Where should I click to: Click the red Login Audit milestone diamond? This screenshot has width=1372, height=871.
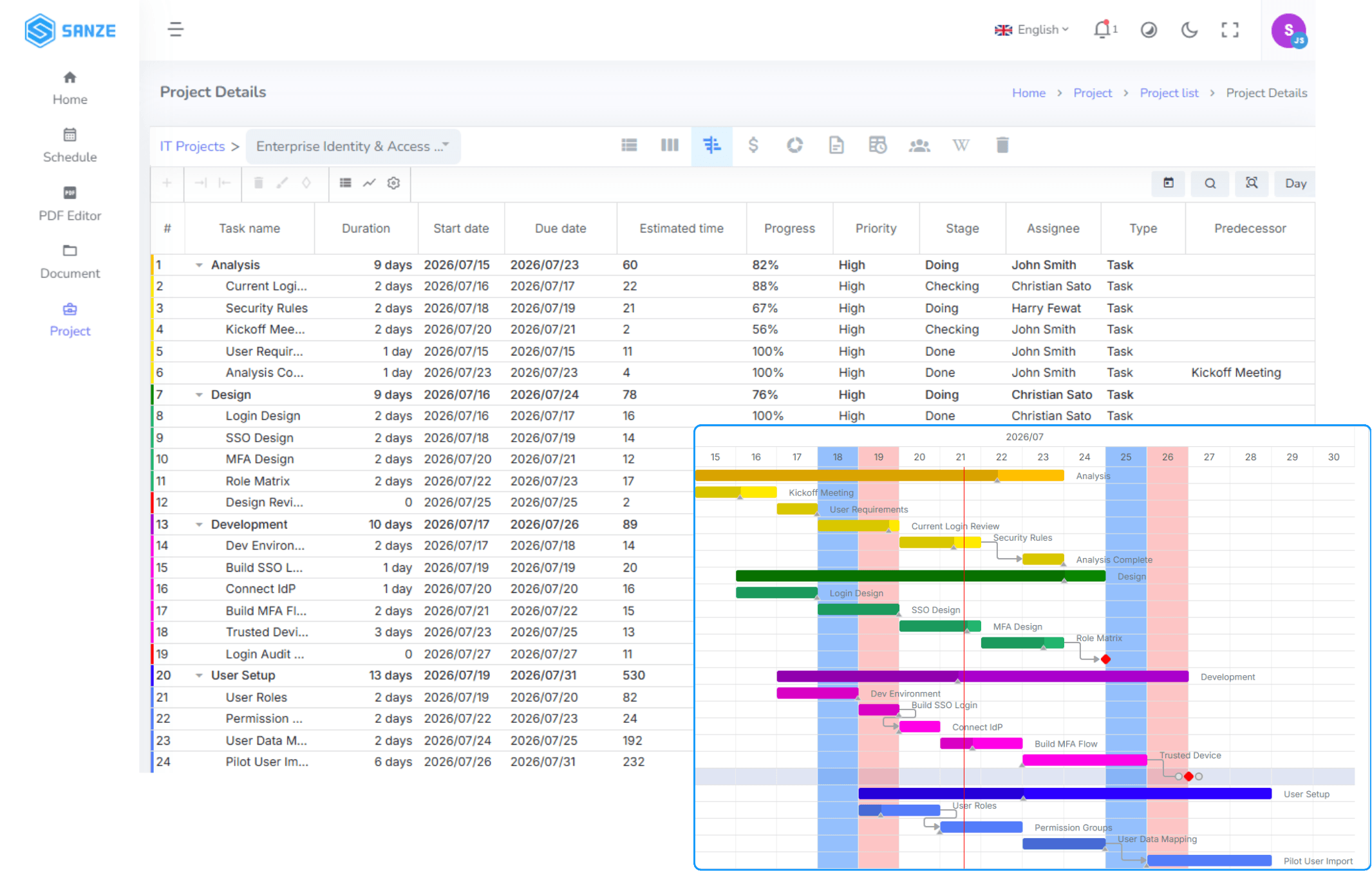point(1189,776)
